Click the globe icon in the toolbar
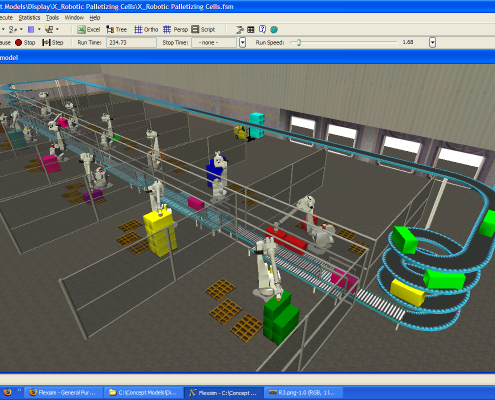This screenshot has height=400, width=495. (x=274, y=30)
